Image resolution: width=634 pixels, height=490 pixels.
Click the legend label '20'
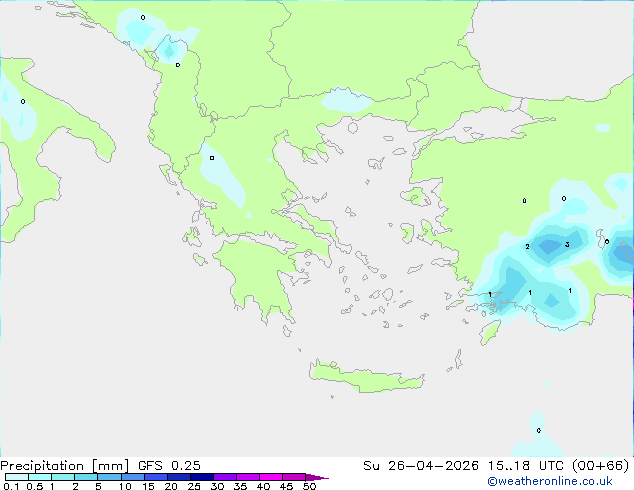(171, 486)
